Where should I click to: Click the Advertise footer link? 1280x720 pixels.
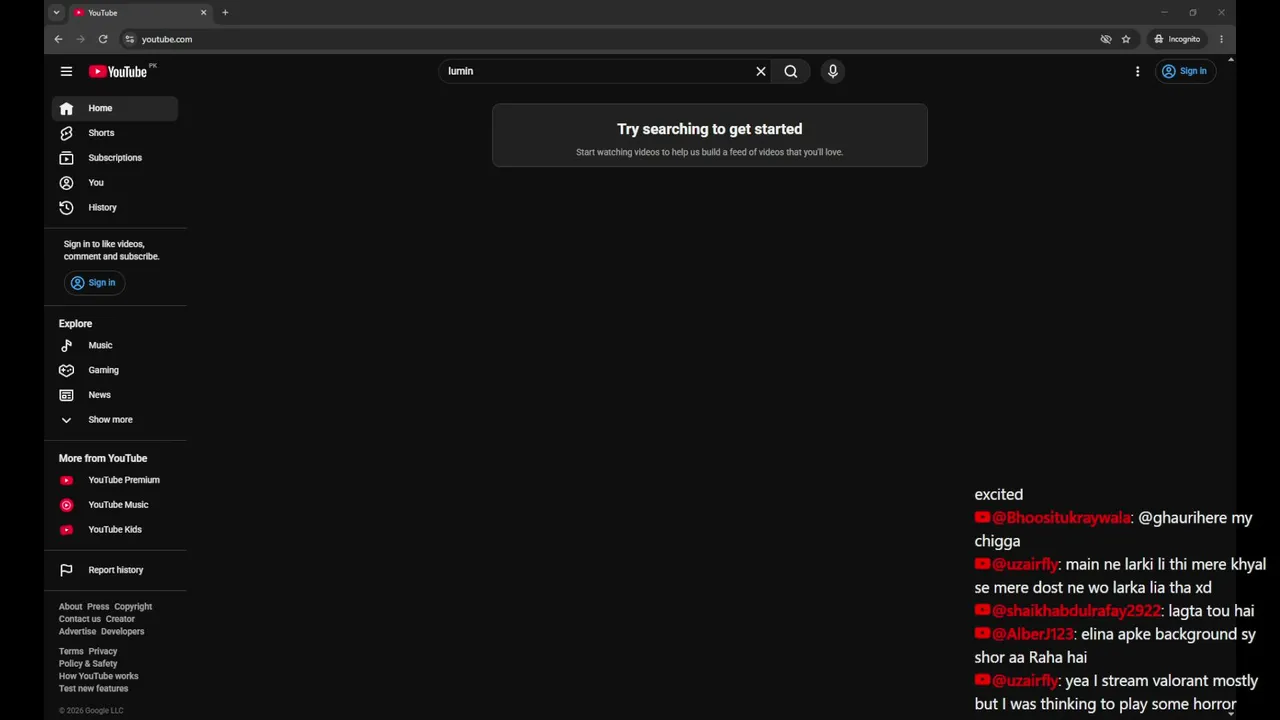pos(77,632)
